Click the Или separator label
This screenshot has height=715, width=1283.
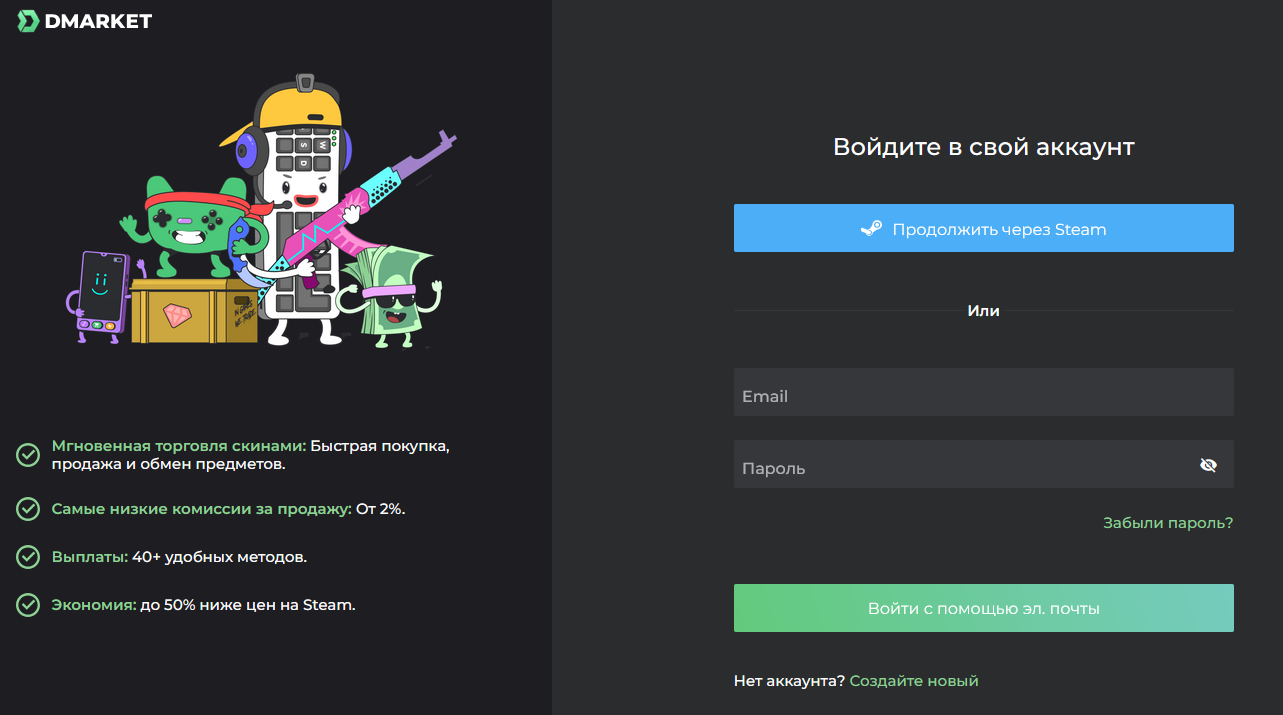(983, 311)
